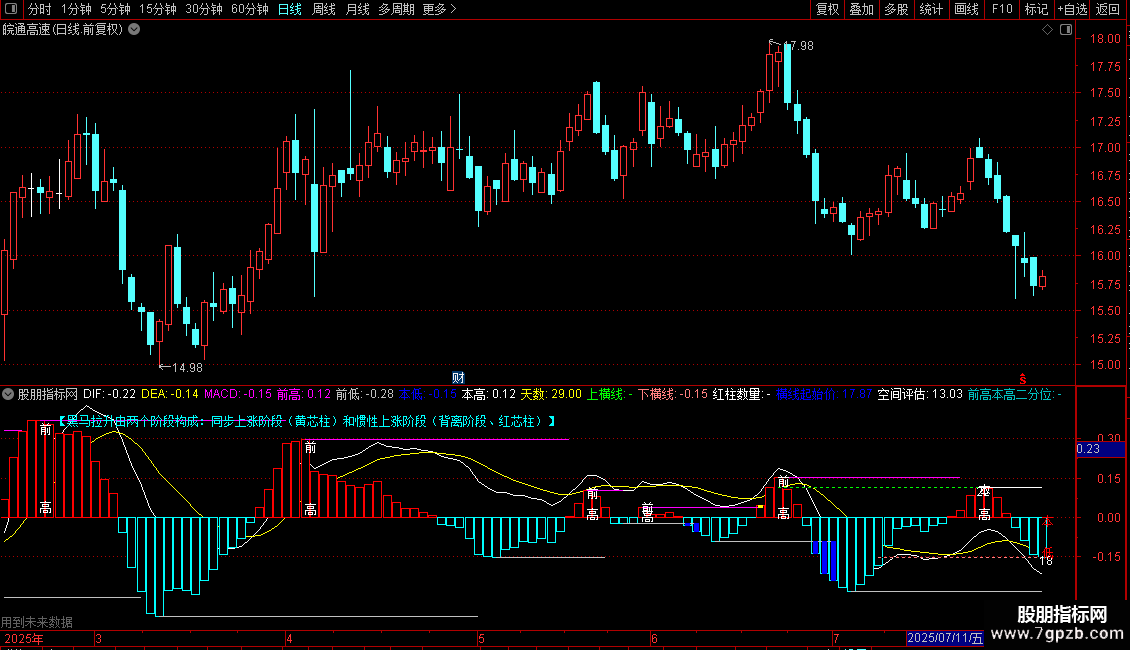Click the 财 finance marker on the chart
1130x650 pixels.
[x=458, y=378]
